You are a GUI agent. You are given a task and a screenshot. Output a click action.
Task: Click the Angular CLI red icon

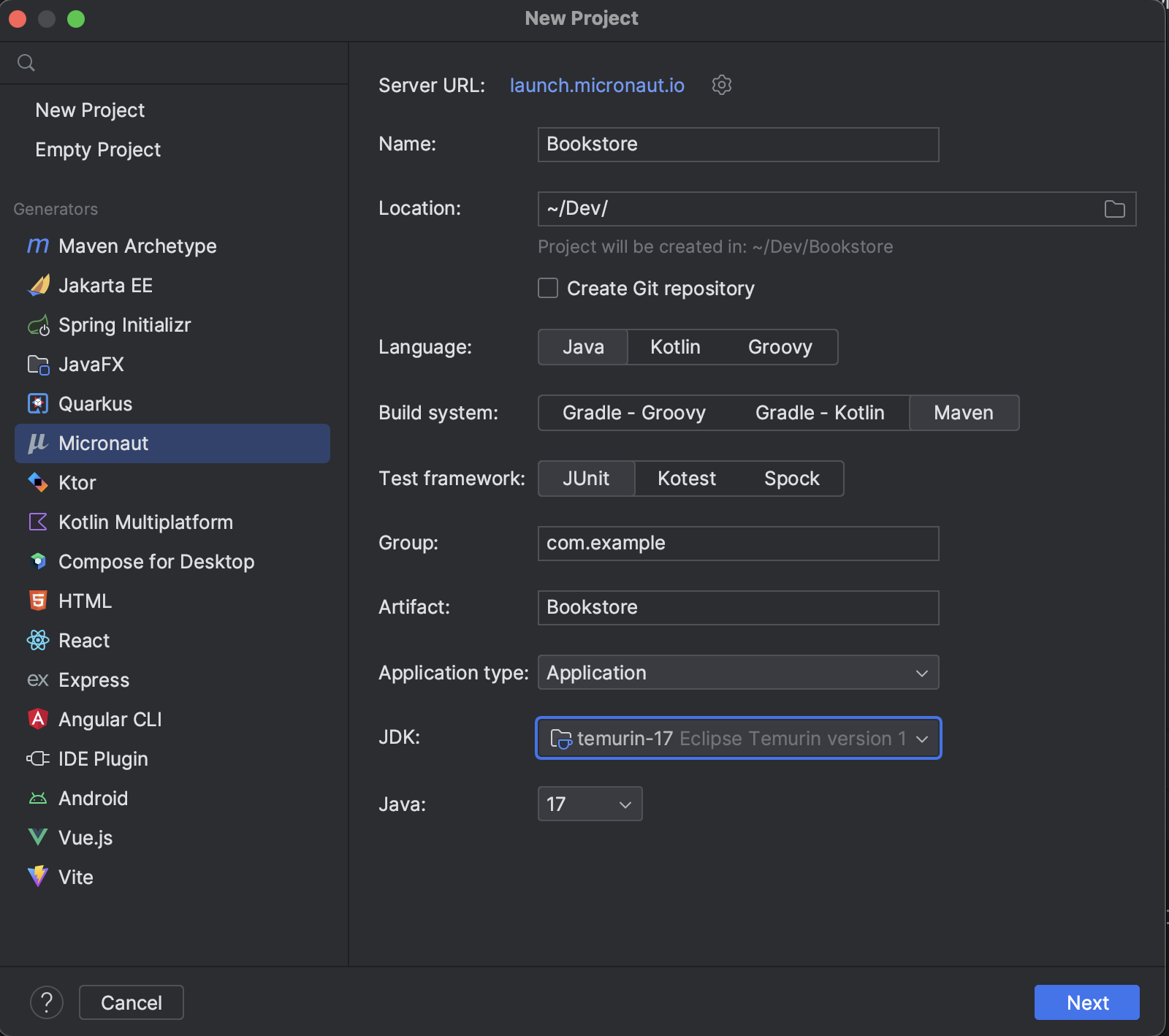[38, 720]
